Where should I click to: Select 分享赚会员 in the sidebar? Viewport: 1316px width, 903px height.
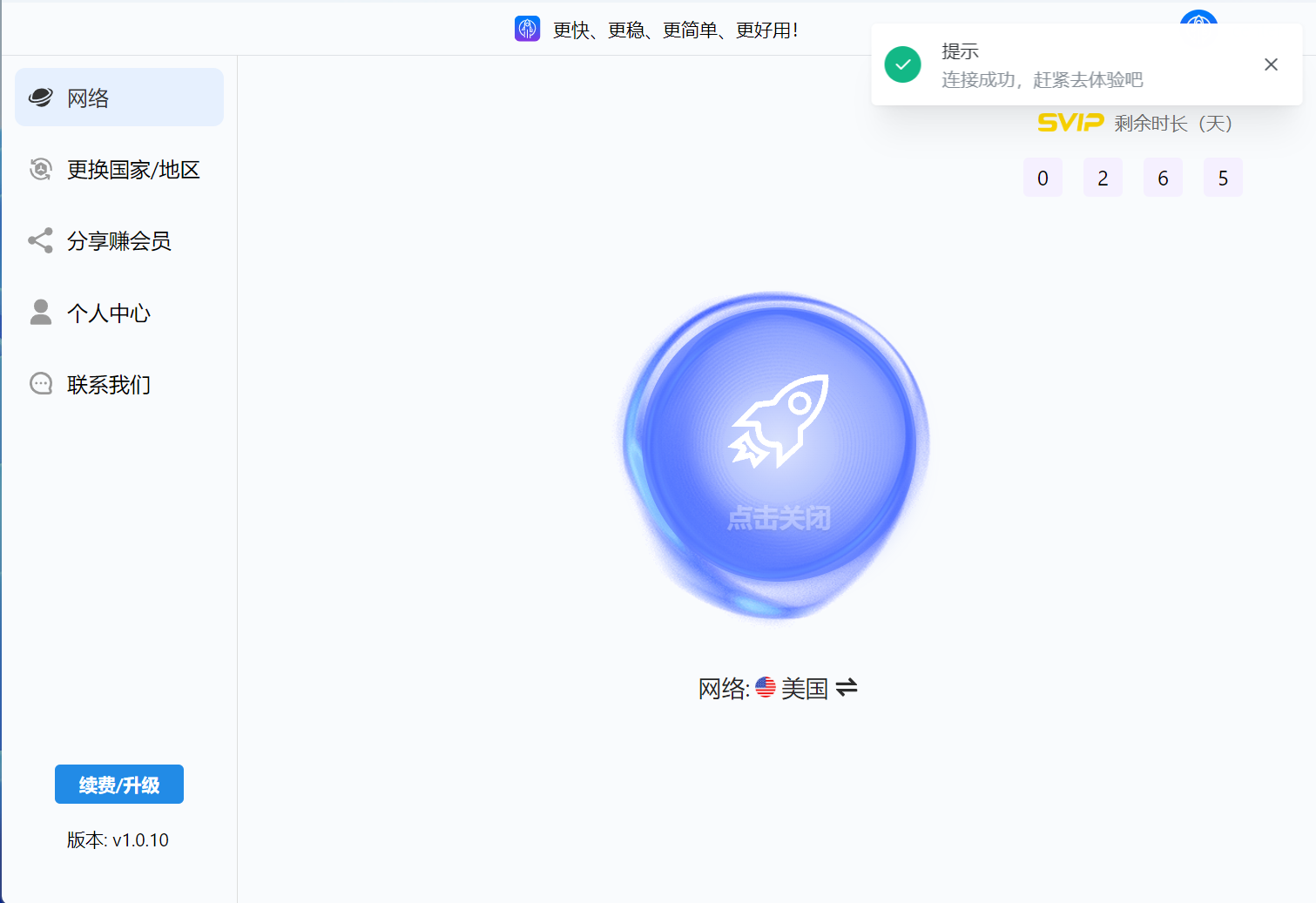pos(119,241)
